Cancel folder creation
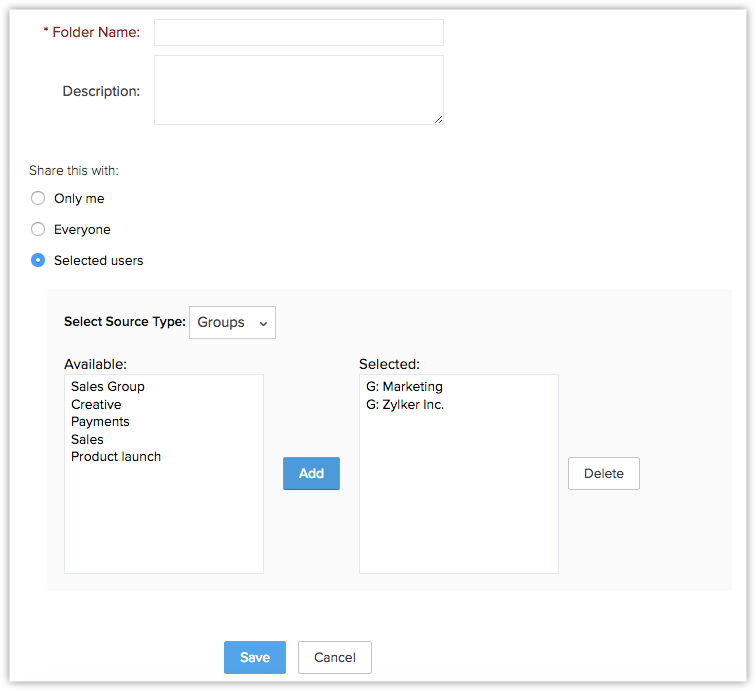756x691 pixels. (334, 657)
